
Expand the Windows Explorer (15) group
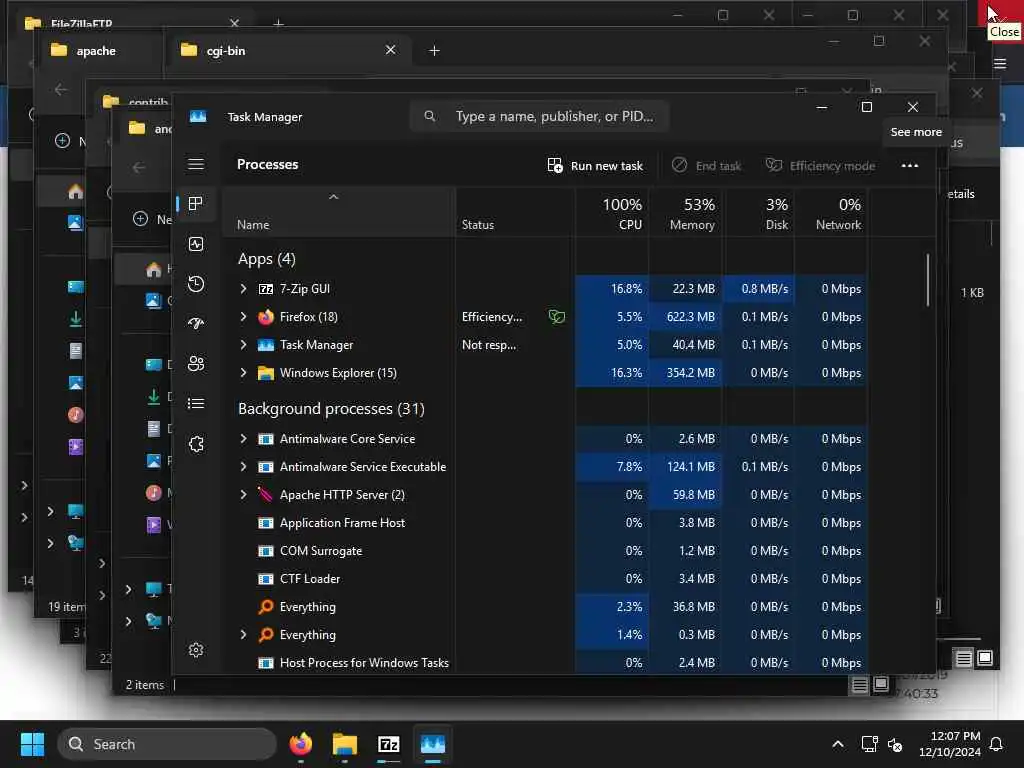[244, 373]
